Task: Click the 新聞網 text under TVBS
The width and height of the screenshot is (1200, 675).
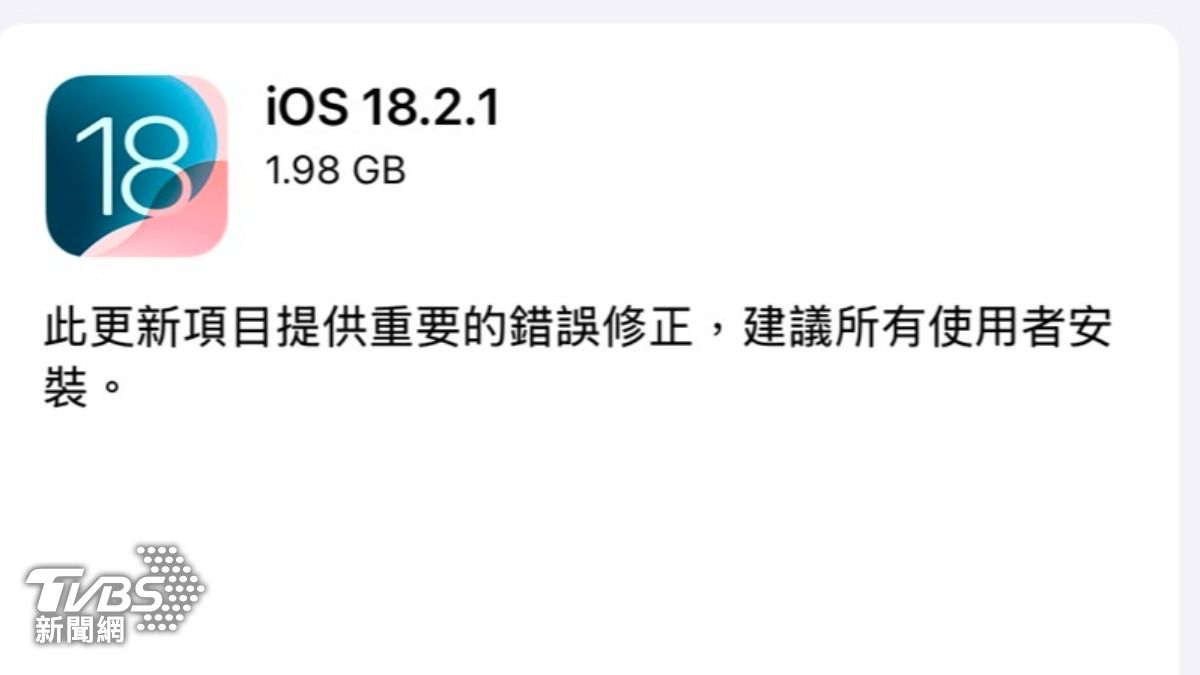Action: coord(80,631)
